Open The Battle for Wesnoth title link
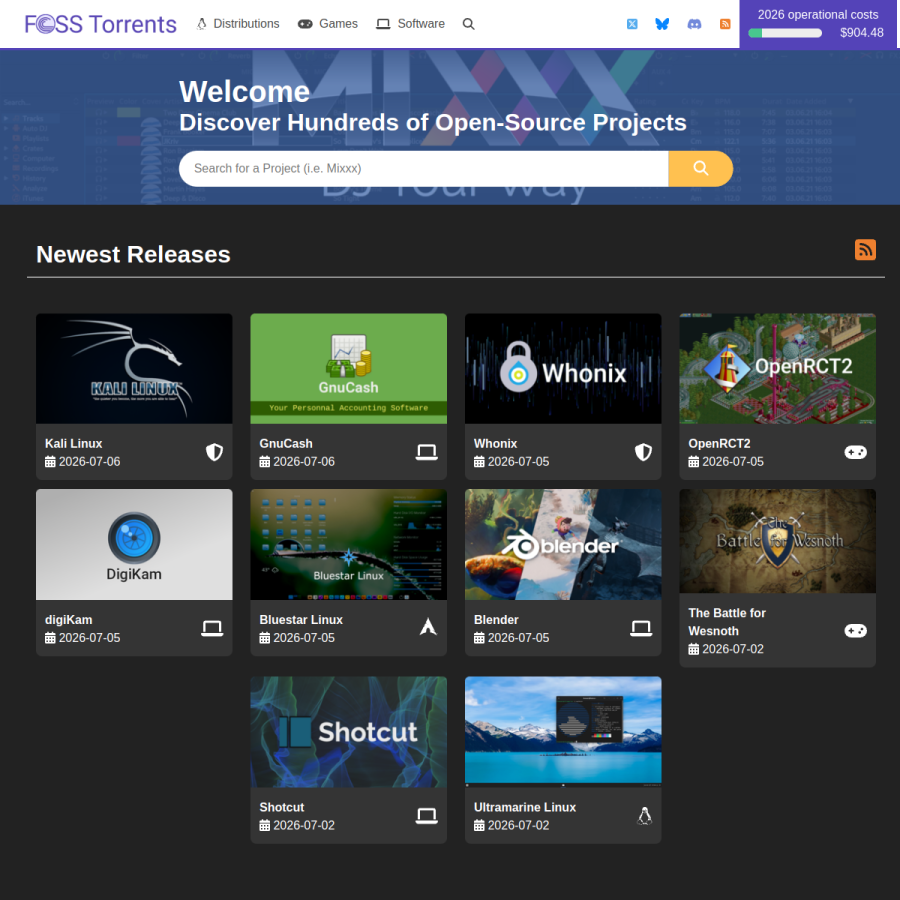Viewport: 900px width, 900px height. click(727, 622)
